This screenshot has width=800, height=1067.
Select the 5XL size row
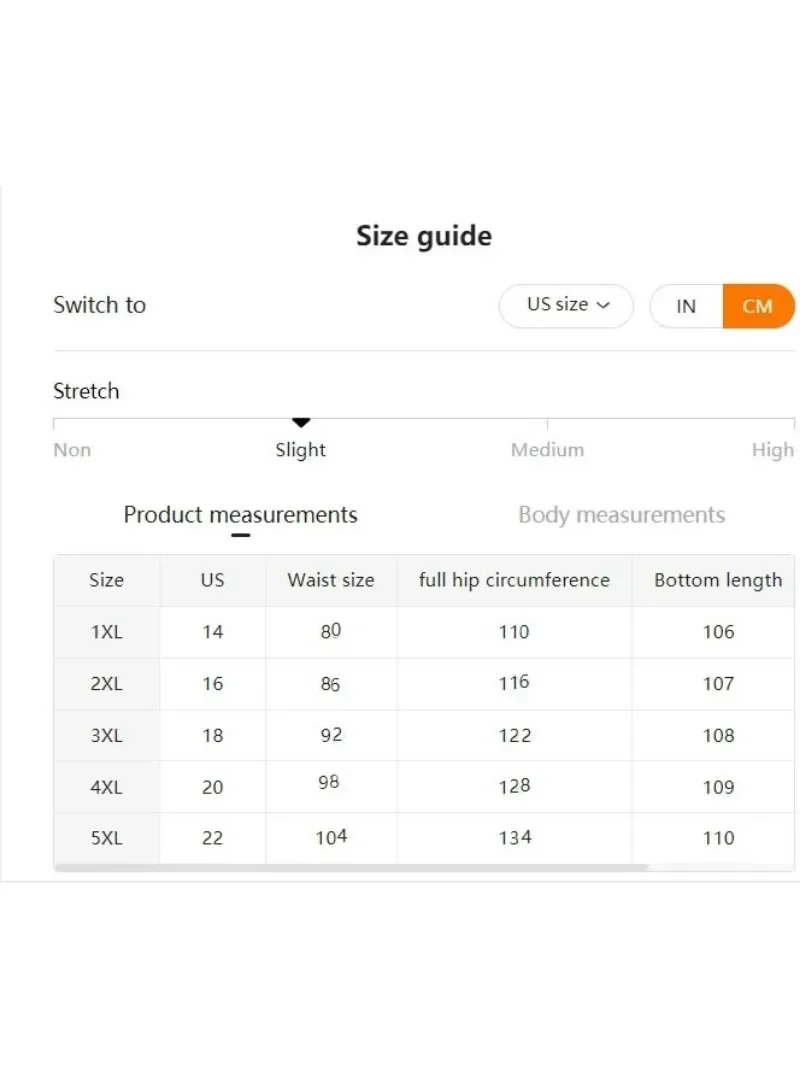[107, 839]
